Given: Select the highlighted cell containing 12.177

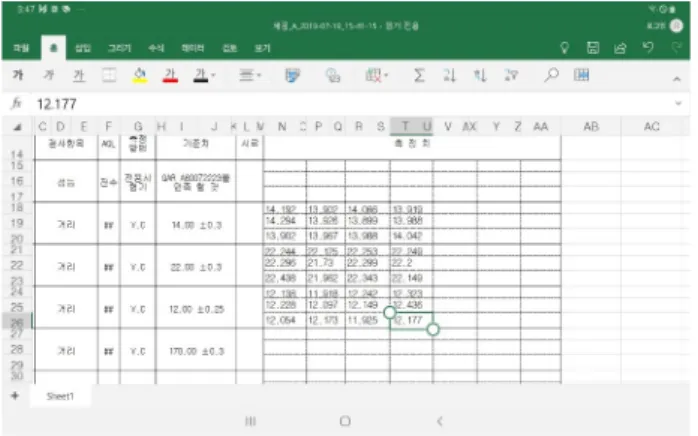Looking at the screenshot, I should (x=411, y=320).
